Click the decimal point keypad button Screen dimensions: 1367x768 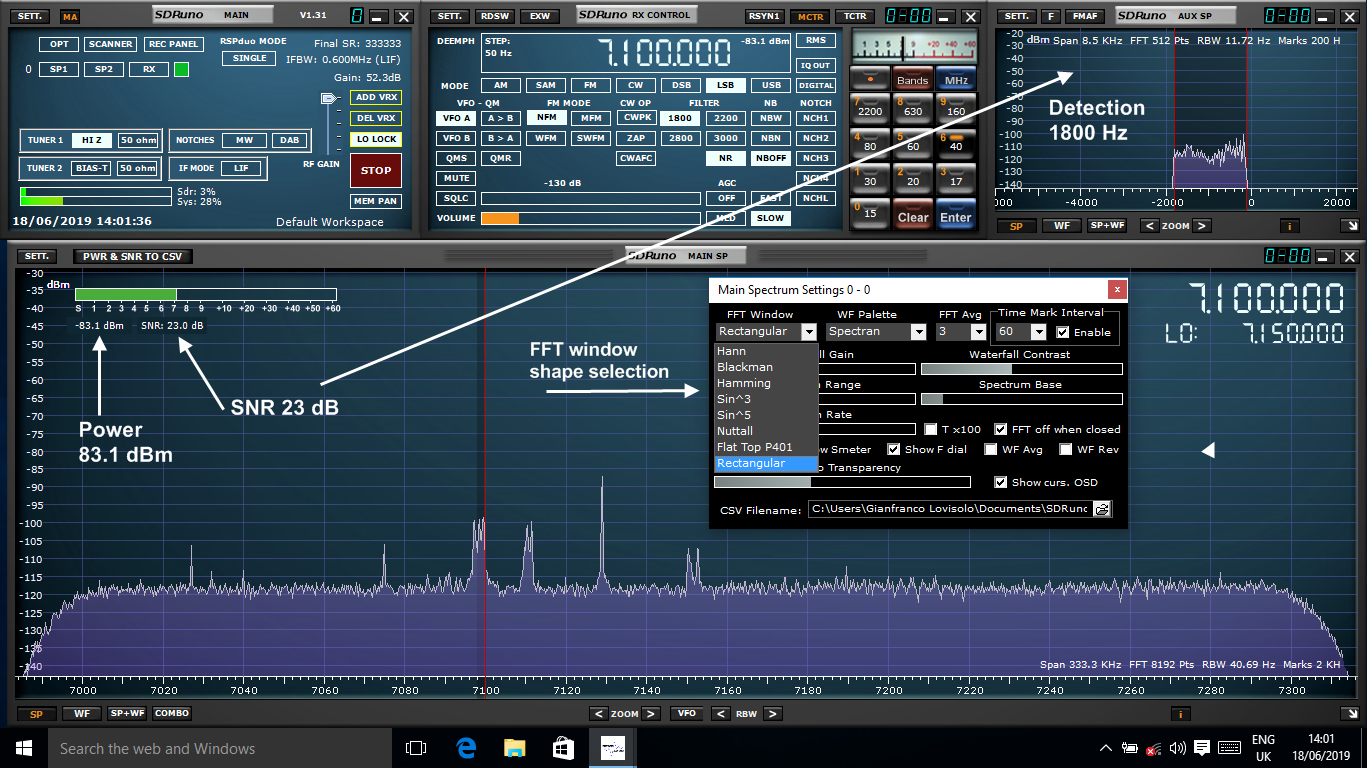(x=870, y=79)
